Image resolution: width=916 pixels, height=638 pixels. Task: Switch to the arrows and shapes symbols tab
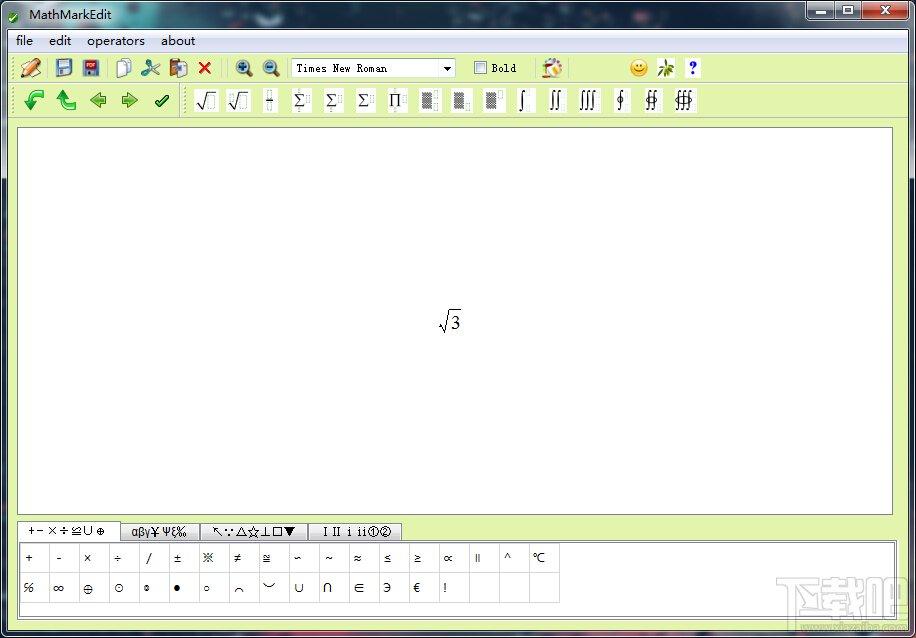254,532
